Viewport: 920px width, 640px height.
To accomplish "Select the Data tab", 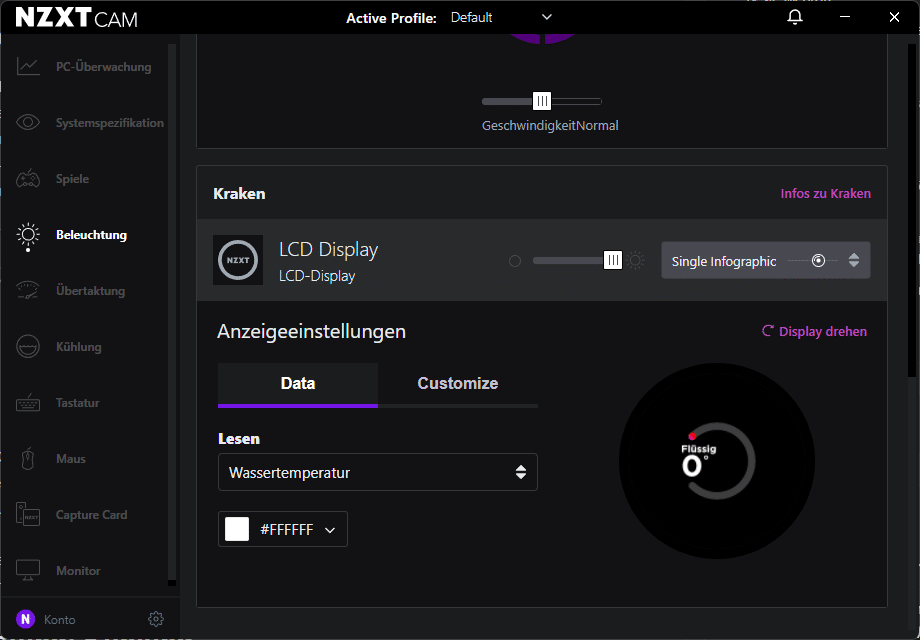I will pos(298,384).
